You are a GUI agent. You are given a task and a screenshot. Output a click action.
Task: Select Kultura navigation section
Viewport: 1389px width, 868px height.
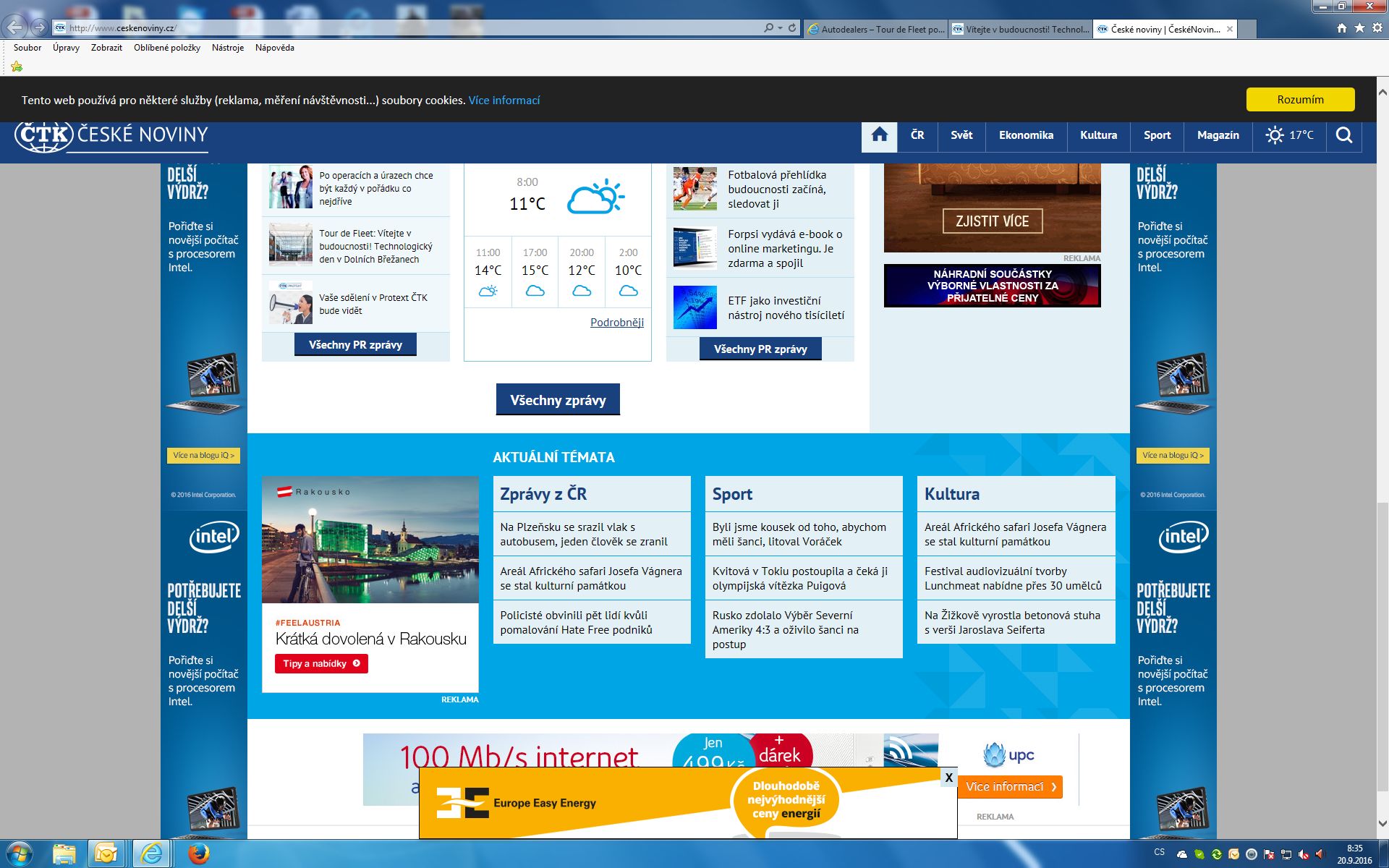click(x=1098, y=135)
